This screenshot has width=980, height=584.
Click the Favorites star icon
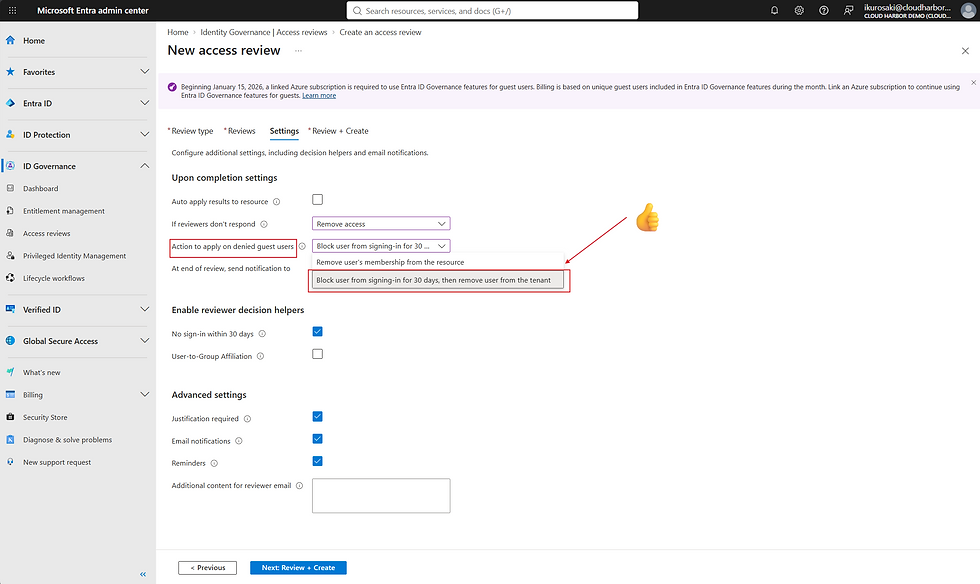pyautogui.click(x=11, y=72)
